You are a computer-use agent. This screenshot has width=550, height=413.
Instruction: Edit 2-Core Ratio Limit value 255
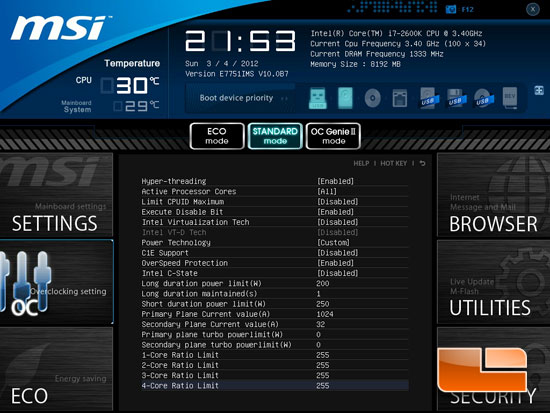[x=323, y=365]
